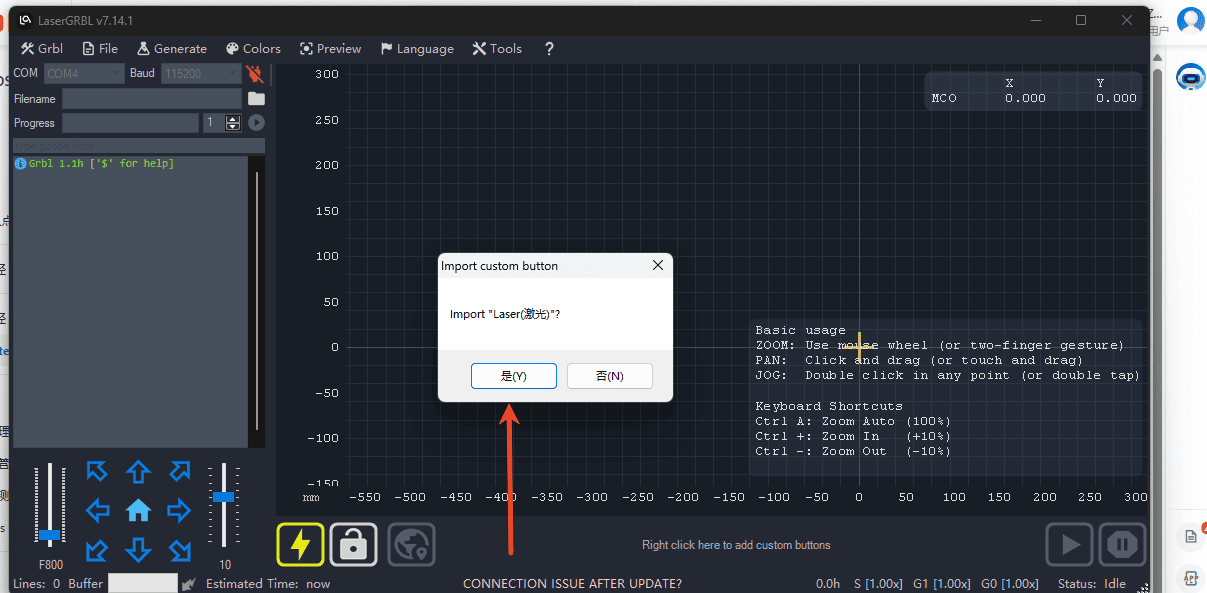The image size is (1207, 593).
Task: Run program with small play icon
Action: click(257, 122)
